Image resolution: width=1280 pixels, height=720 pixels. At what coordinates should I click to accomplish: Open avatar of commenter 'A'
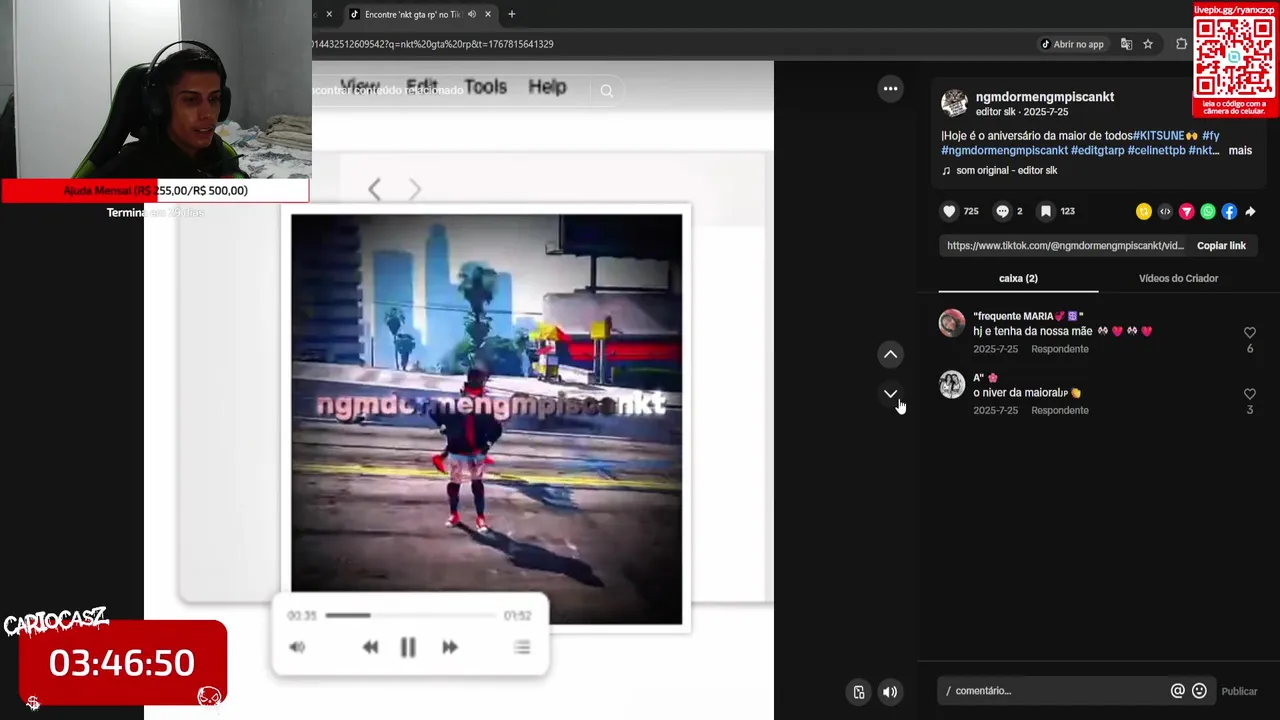(x=952, y=384)
